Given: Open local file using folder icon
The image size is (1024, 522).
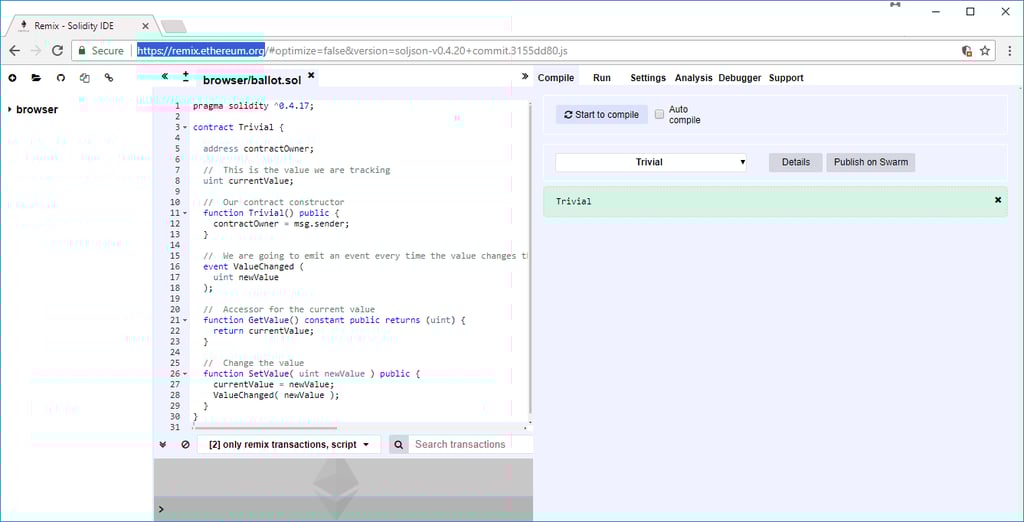Looking at the screenshot, I should coord(36,78).
